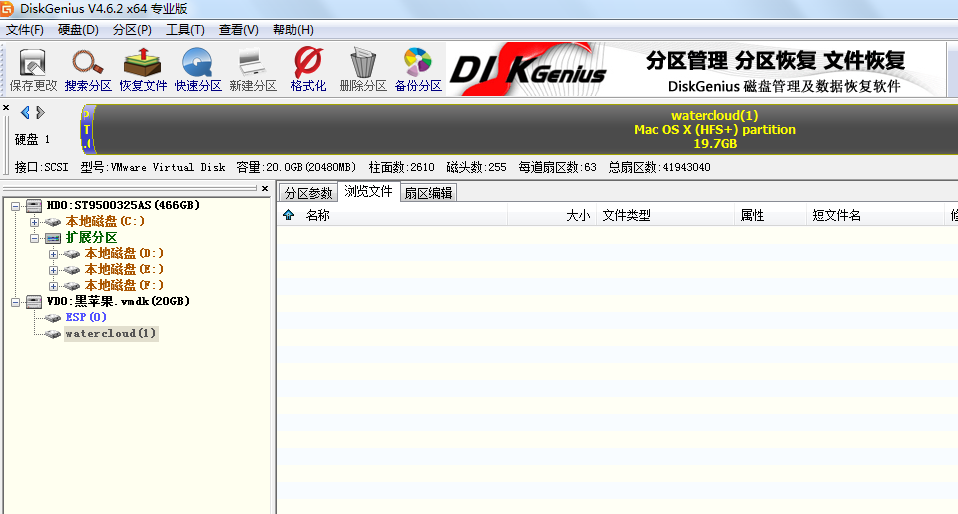This screenshot has height=514, width=958.
Task: Select 本地磁盘 (E:) in the tree
Action: (124, 269)
